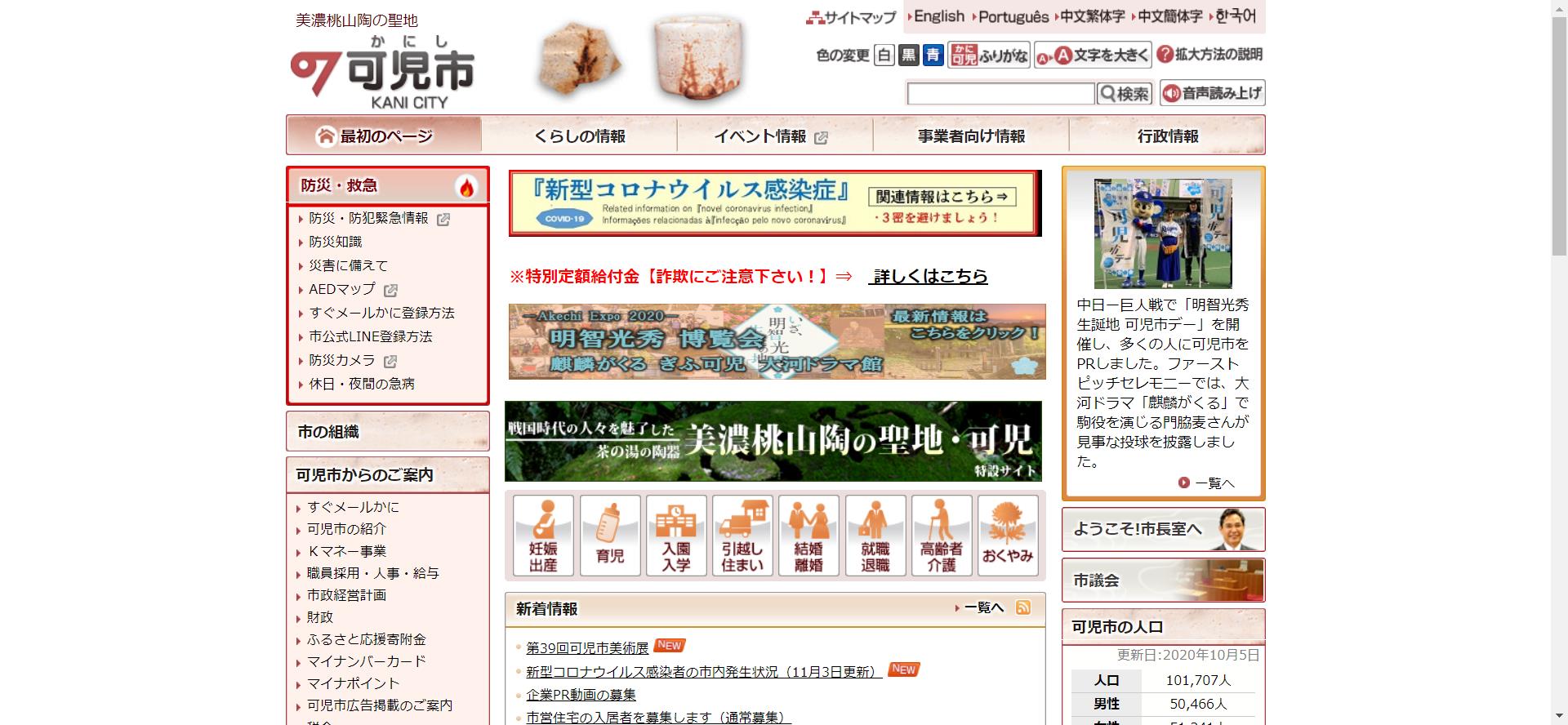Select the 入園入学 school icon
The height and width of the screenshot is (725, 1568).
coord(676,536)
